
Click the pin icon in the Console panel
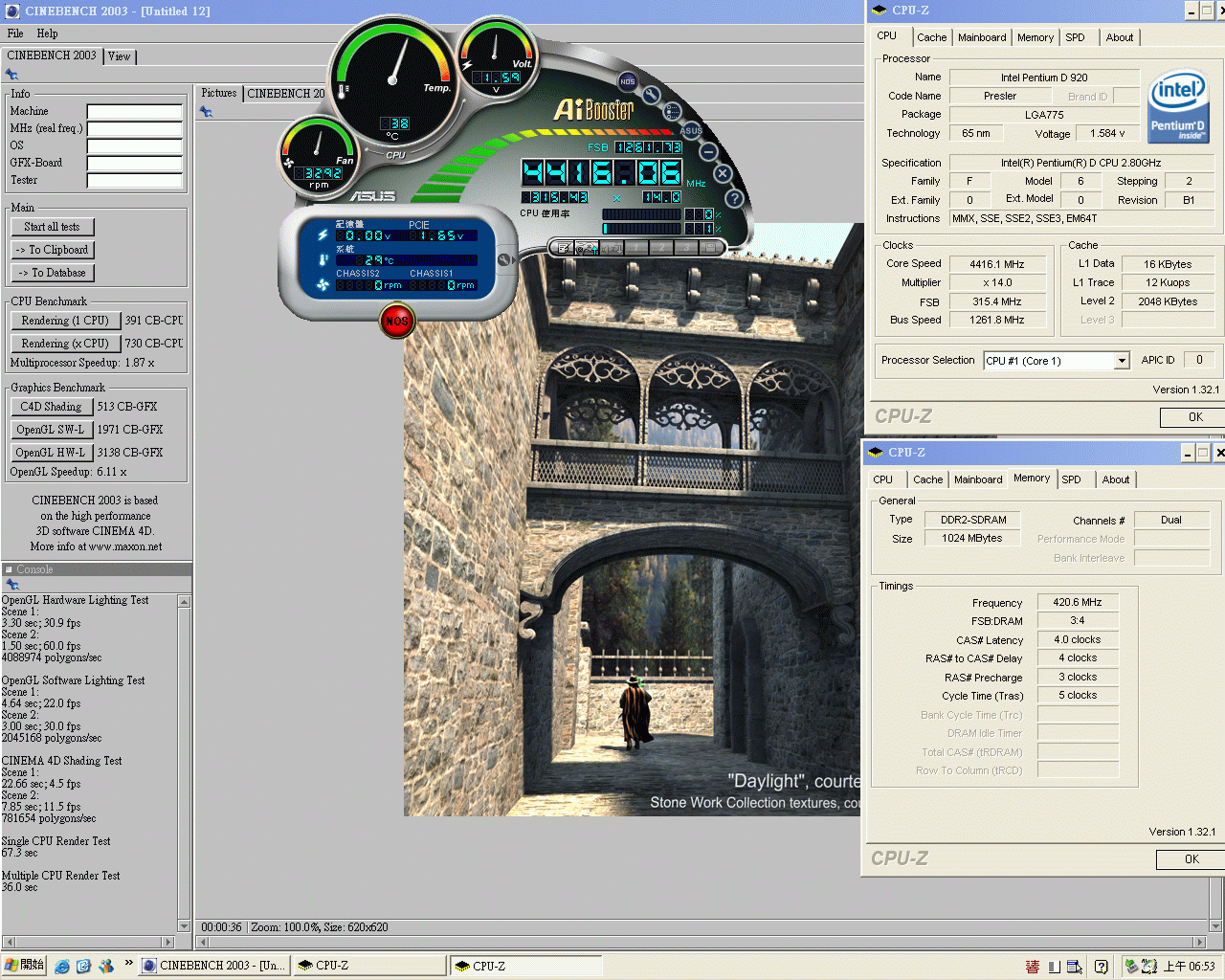[11, 584]
